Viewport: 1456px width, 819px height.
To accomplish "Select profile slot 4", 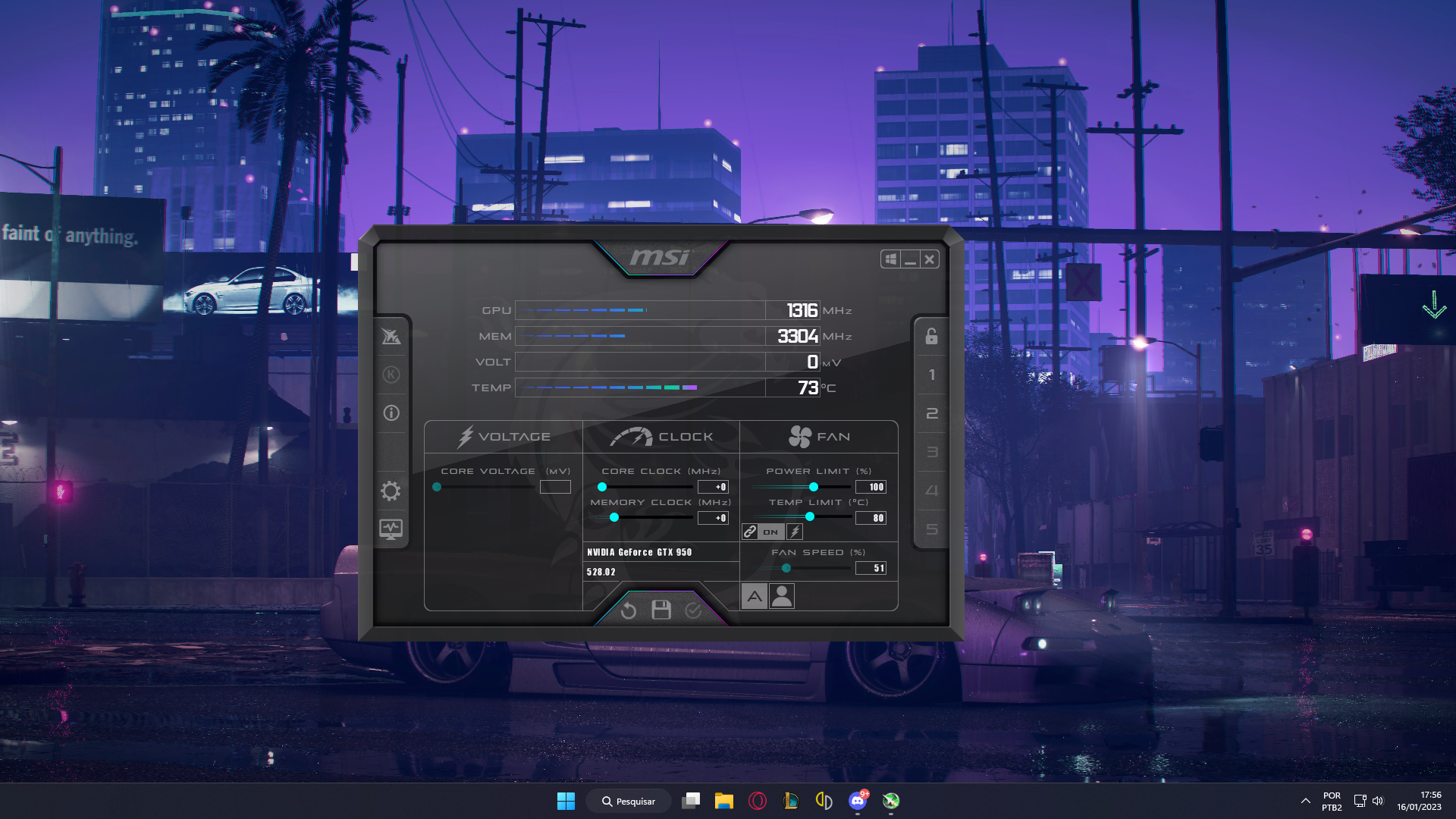I will click(932, 491).
